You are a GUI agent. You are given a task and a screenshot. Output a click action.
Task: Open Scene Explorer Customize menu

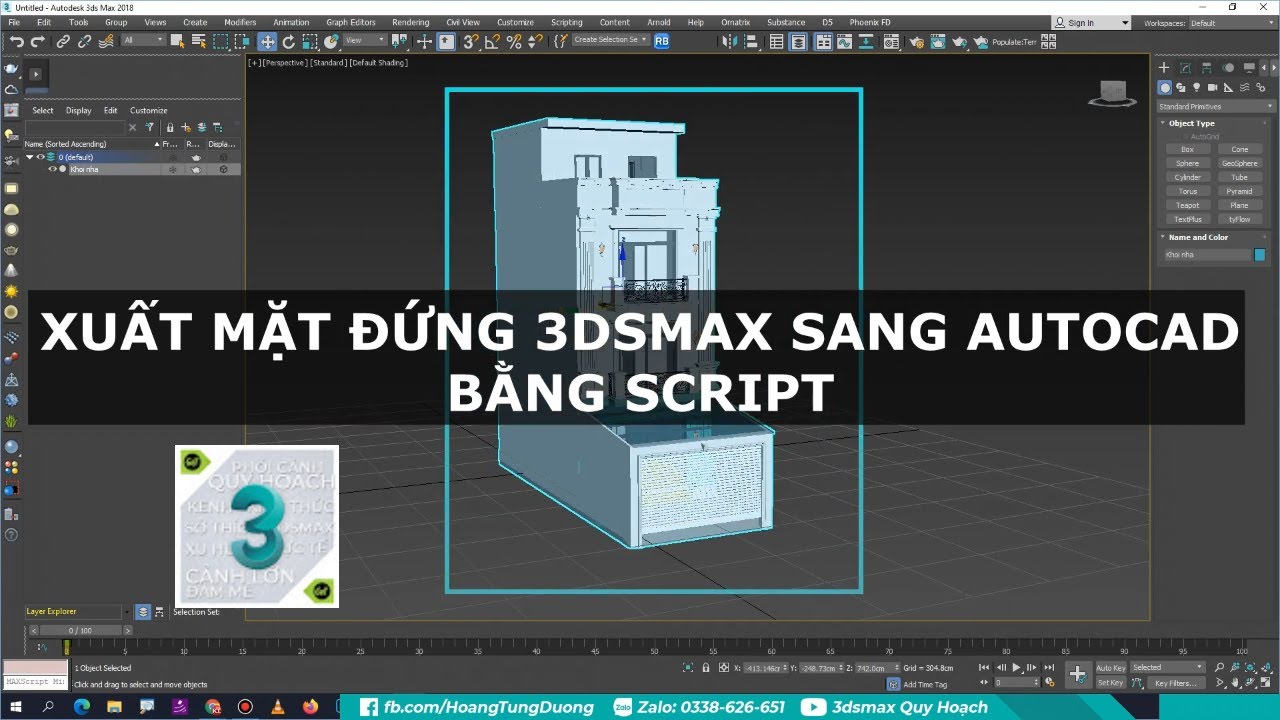(149, 110)
